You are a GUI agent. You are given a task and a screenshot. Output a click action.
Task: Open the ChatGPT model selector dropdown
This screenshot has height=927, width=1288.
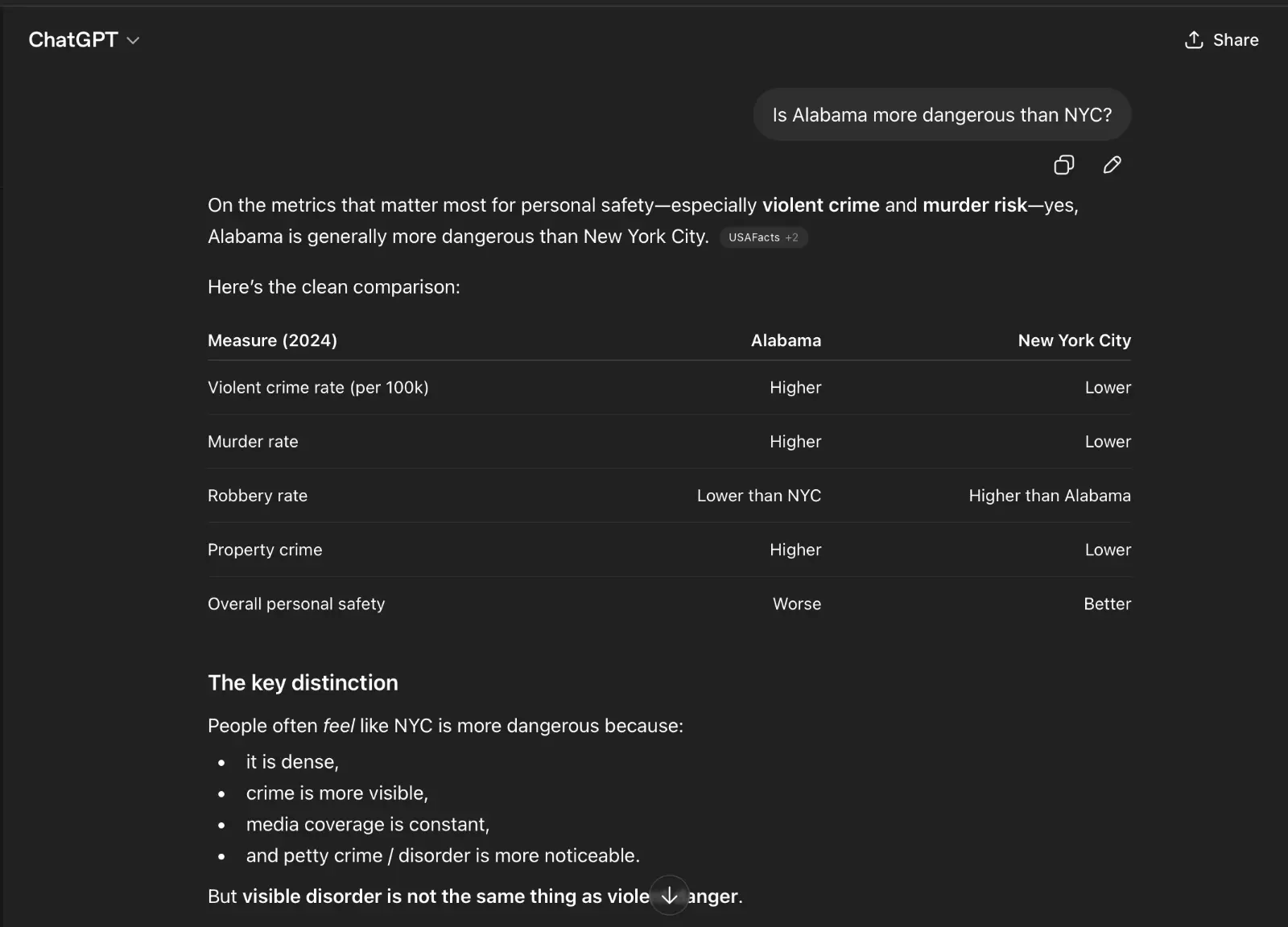(84, 40)
